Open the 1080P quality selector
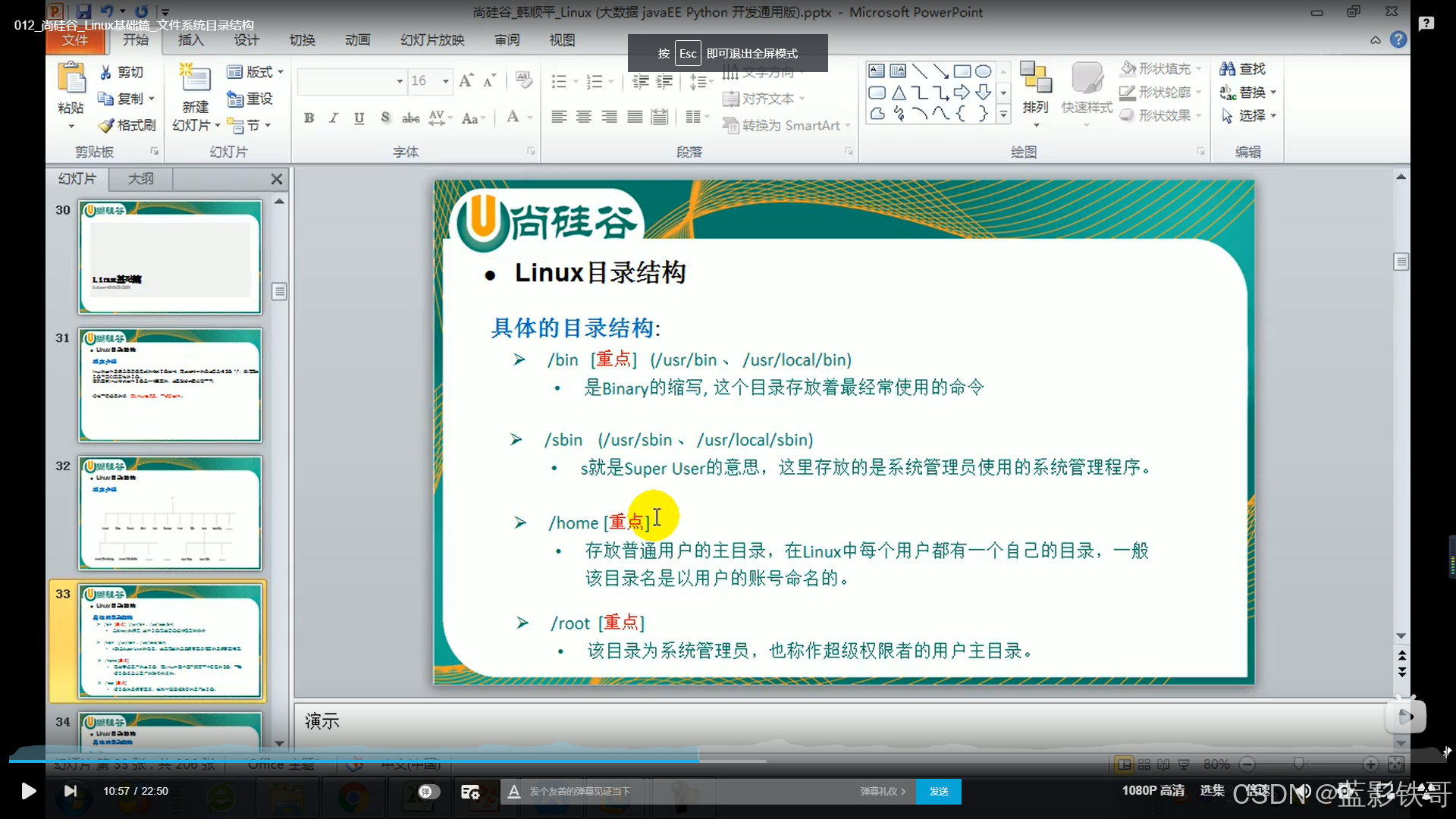Viewport: 1456px width, 819px height. point(1153,790)
